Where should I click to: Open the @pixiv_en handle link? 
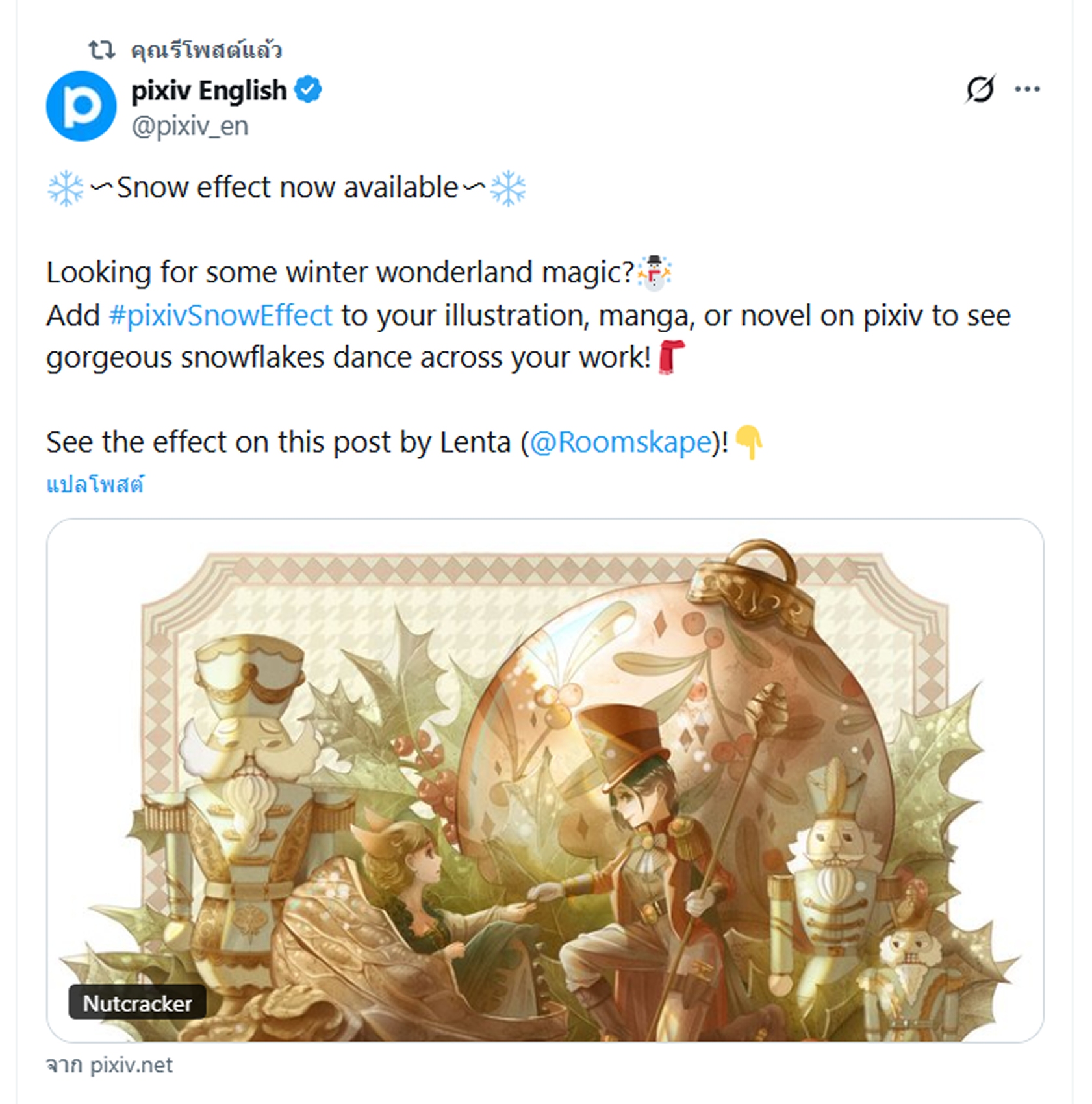pos(190,126)
